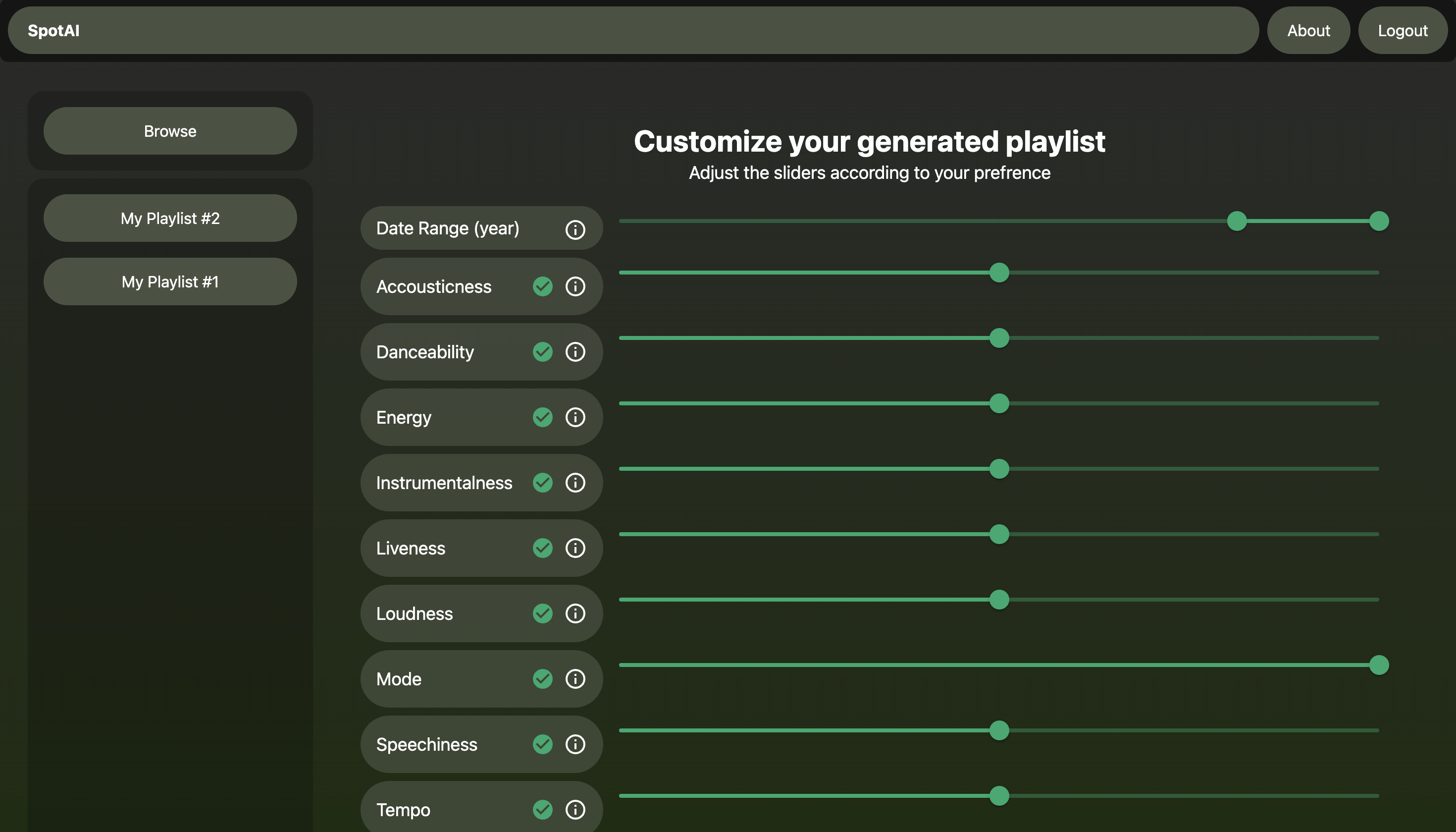Image resolution: width=1456 pixels, height=832 pixels.
Task: Click the Liveness info icon
Action: [x=575, y=548]
